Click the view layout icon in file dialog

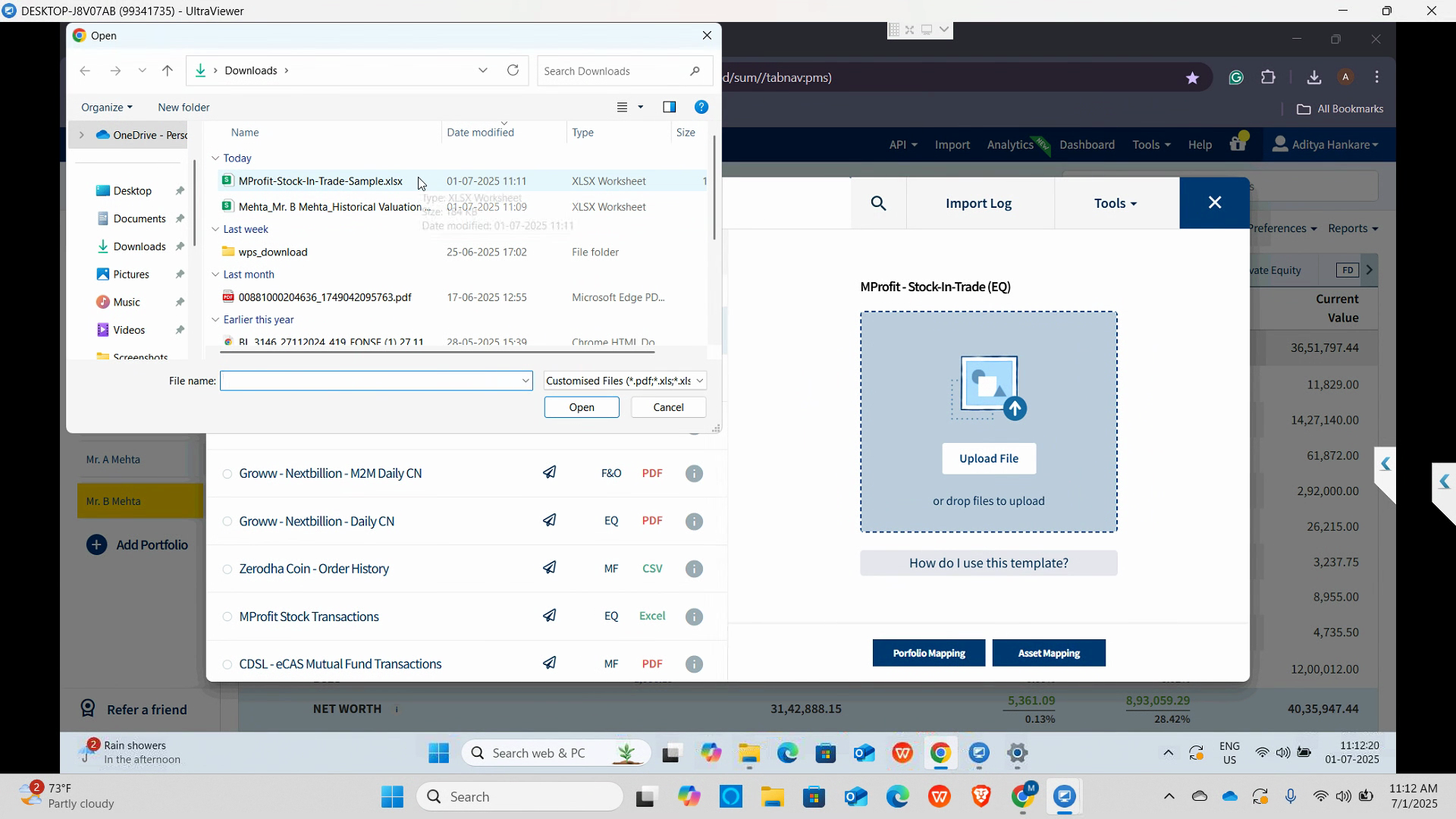click(x=623, y=107)
